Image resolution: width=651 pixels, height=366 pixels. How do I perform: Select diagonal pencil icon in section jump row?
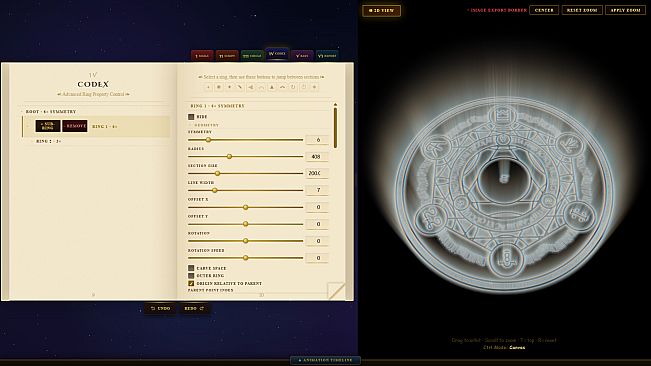point(240,87)
